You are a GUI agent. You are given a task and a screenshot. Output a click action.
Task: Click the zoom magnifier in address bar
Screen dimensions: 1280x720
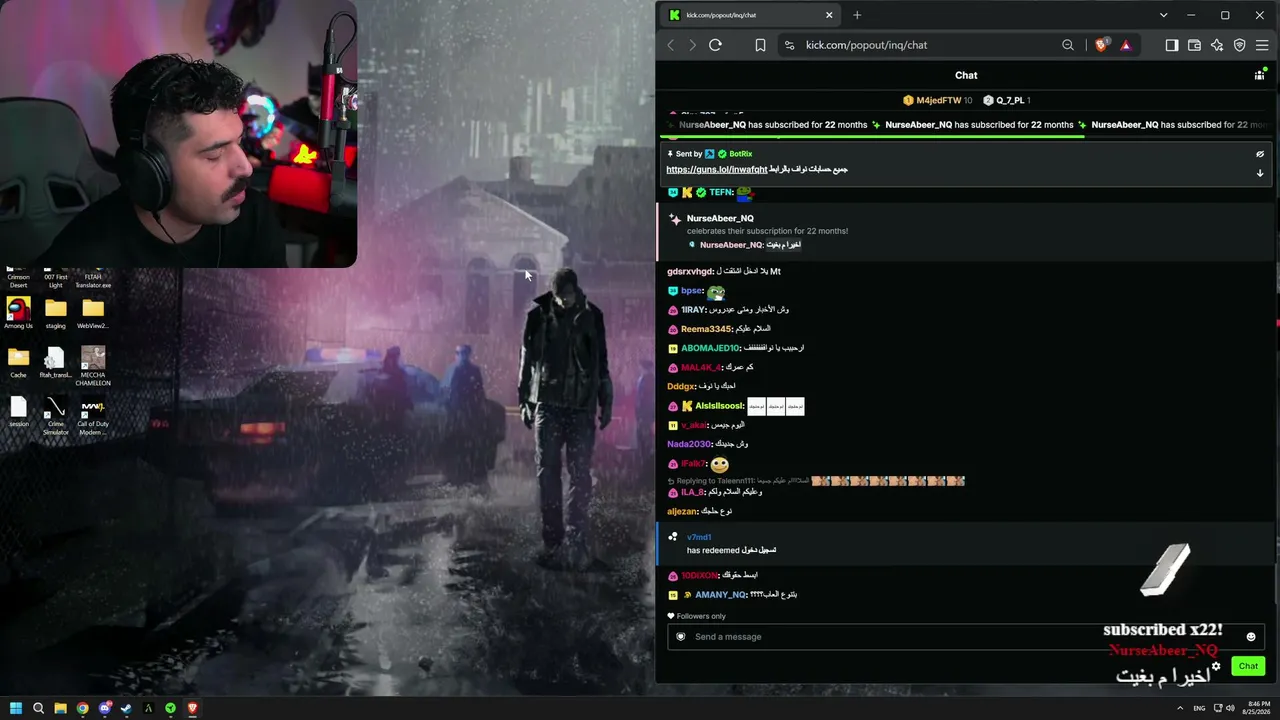(x=1068, y=45)
